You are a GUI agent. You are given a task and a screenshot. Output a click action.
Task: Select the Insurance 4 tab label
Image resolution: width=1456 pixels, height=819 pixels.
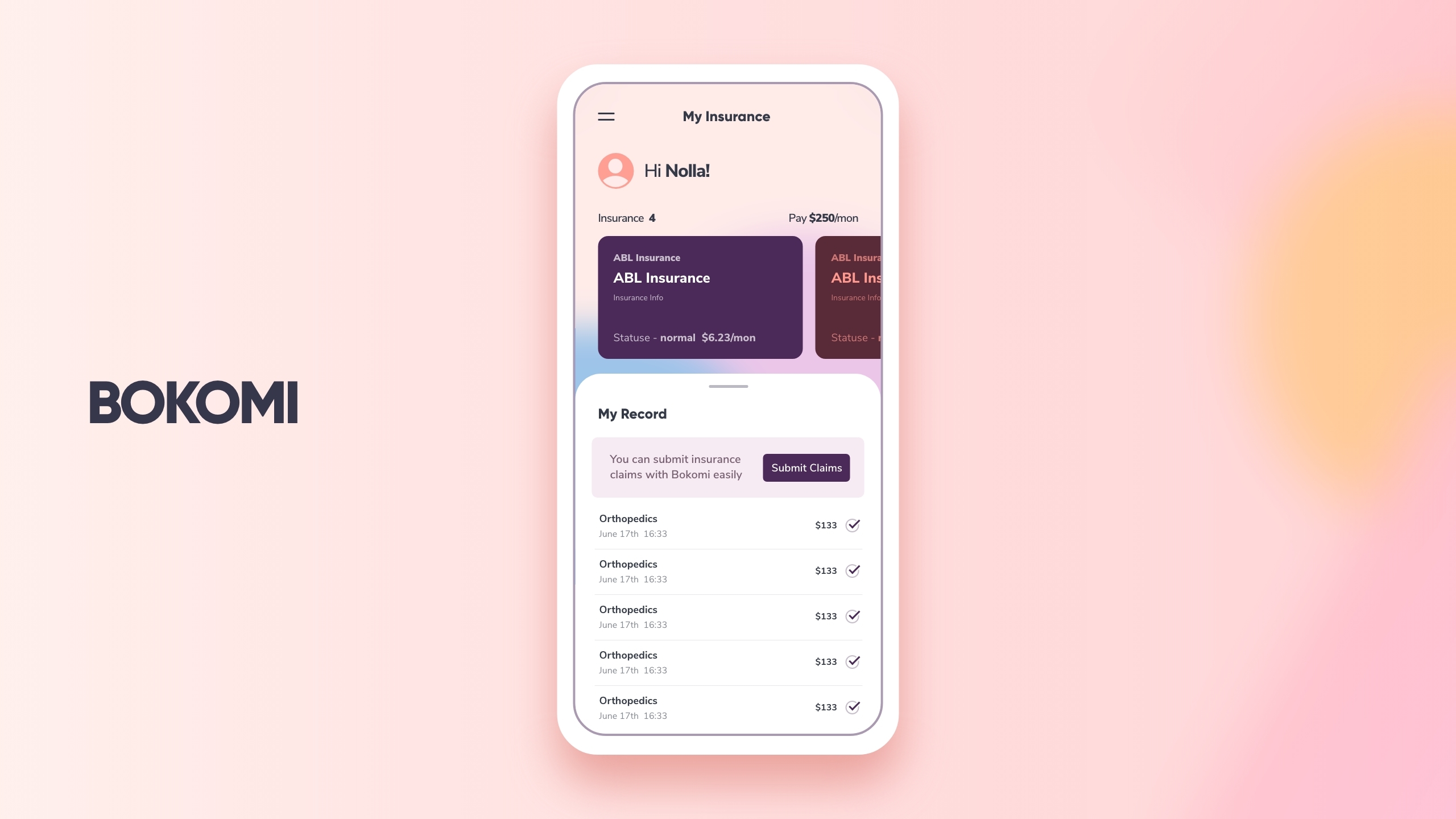pyautogui.click(x=626, y=218)
